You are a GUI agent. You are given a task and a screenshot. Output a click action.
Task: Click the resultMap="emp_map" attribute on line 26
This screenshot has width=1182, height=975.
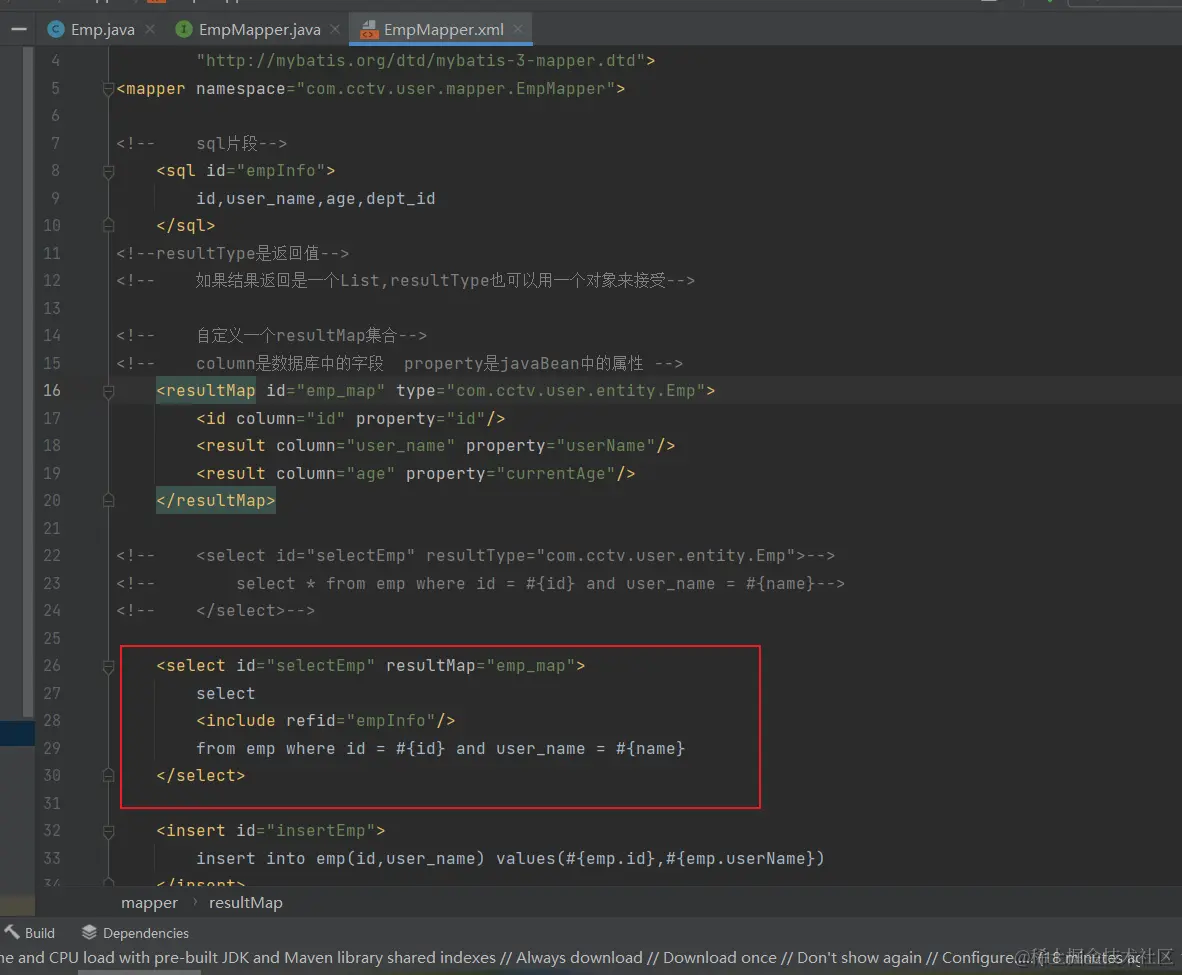[x=480, y=666]
